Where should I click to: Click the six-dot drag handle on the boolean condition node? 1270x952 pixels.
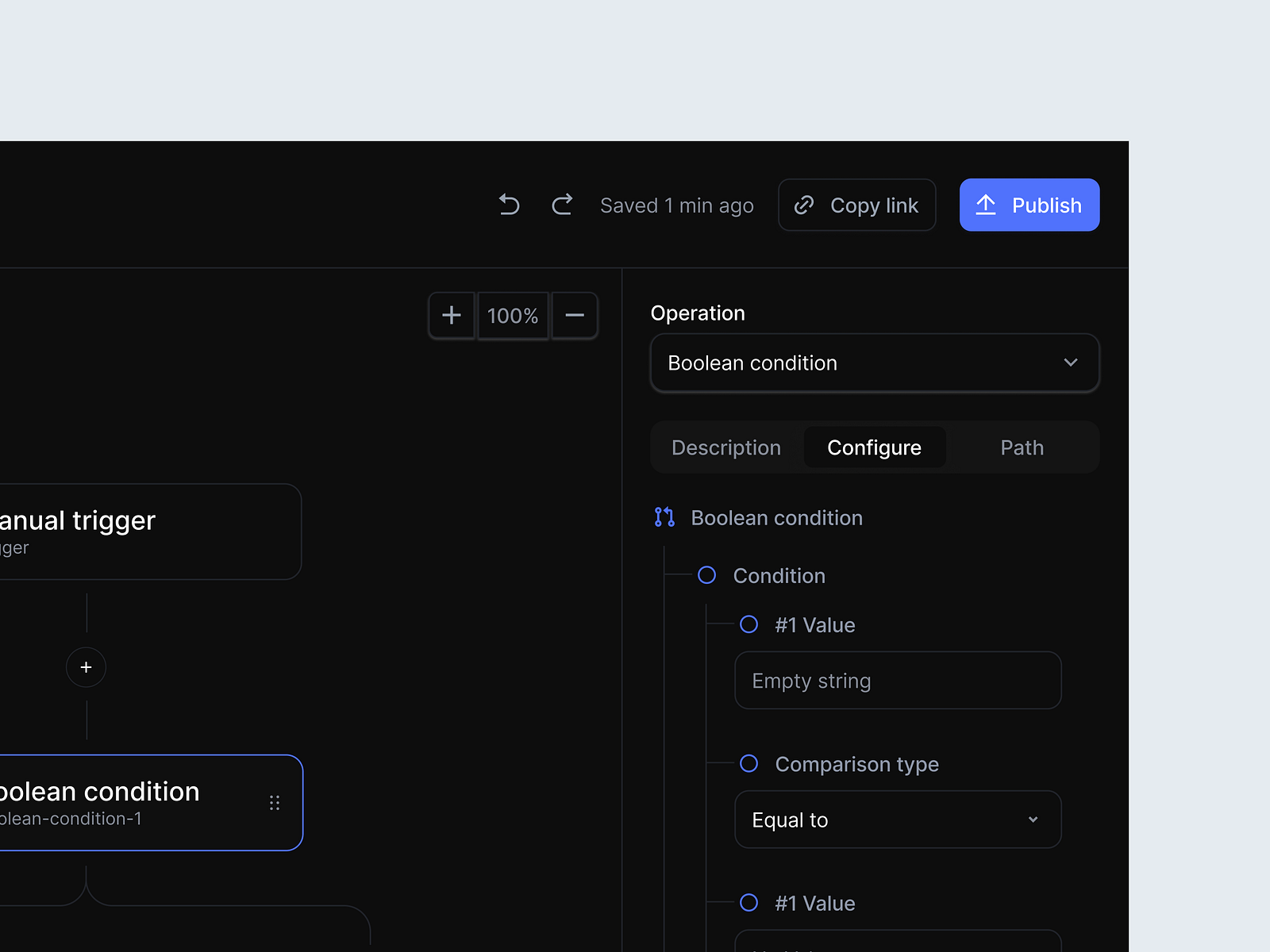tap(275, 803)
